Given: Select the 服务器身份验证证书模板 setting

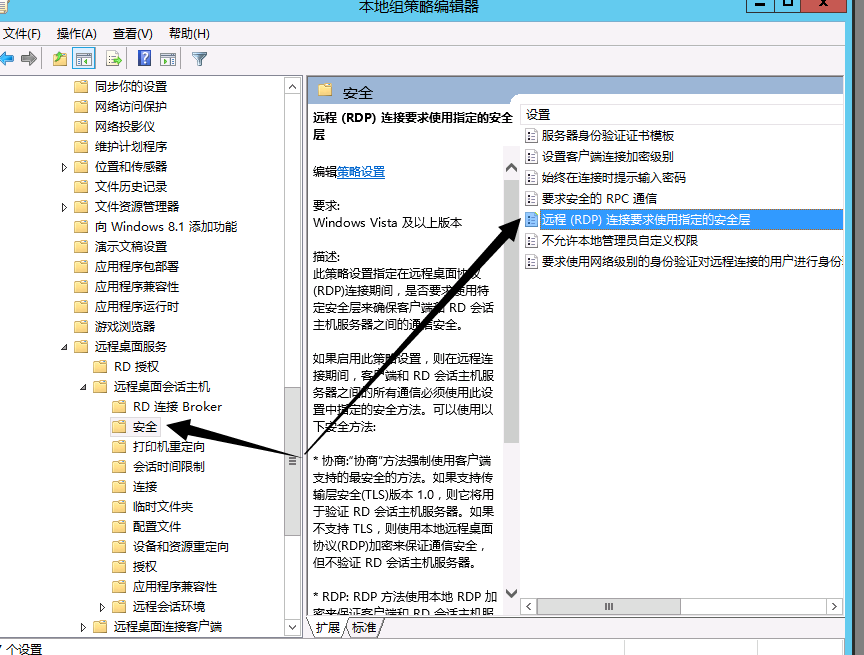Looking at the screenshot, I should click(600, 136).
